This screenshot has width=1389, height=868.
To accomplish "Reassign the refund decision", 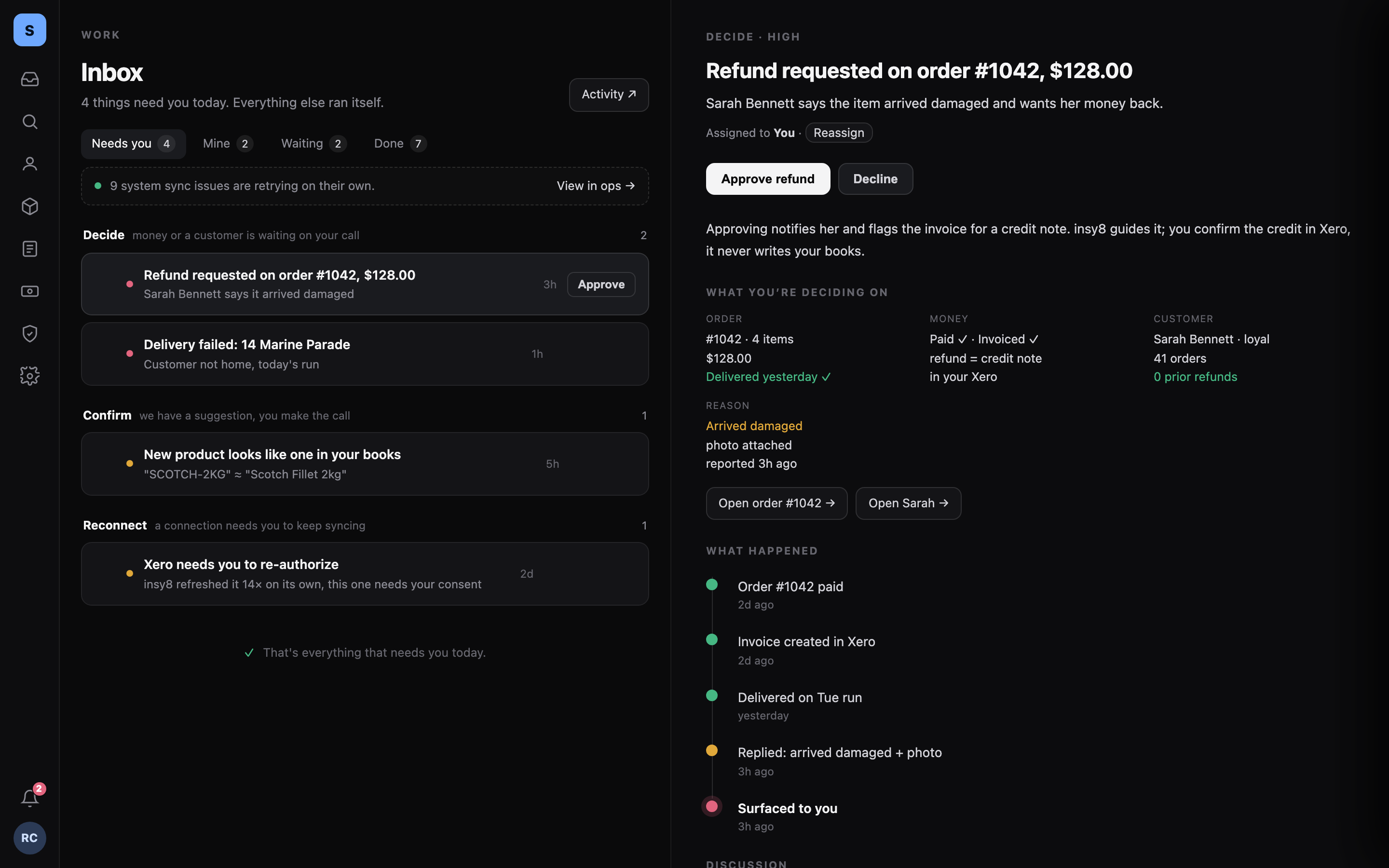I will (839, 133).
